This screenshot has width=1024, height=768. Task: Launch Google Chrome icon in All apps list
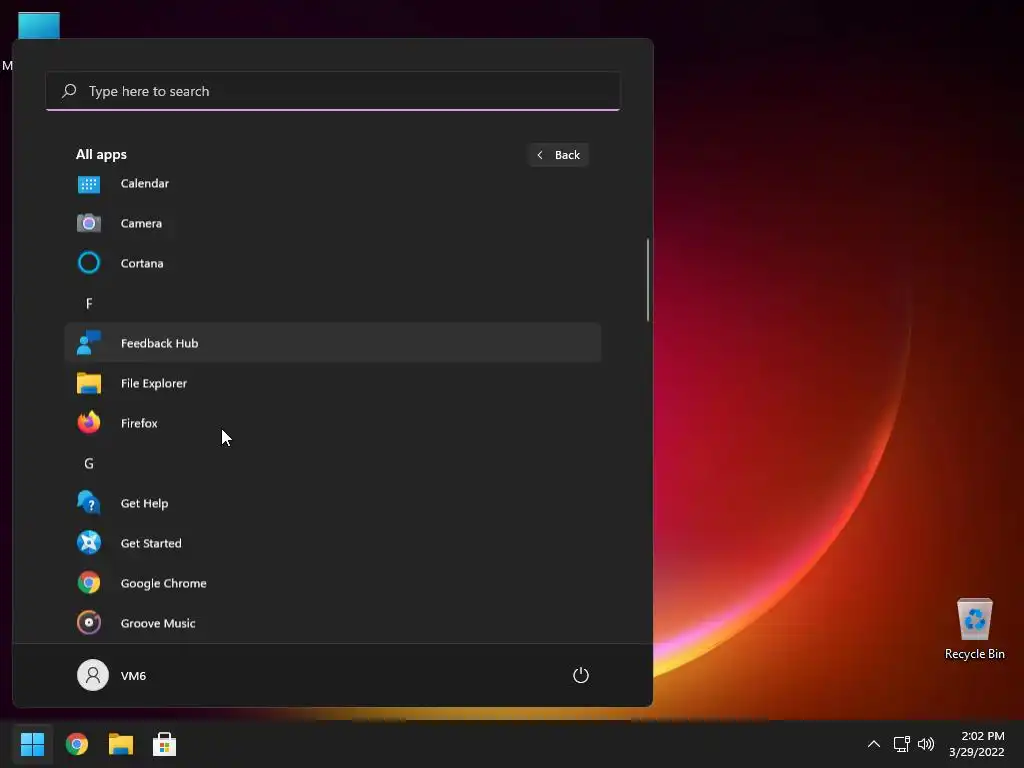[x=89, y=583]
